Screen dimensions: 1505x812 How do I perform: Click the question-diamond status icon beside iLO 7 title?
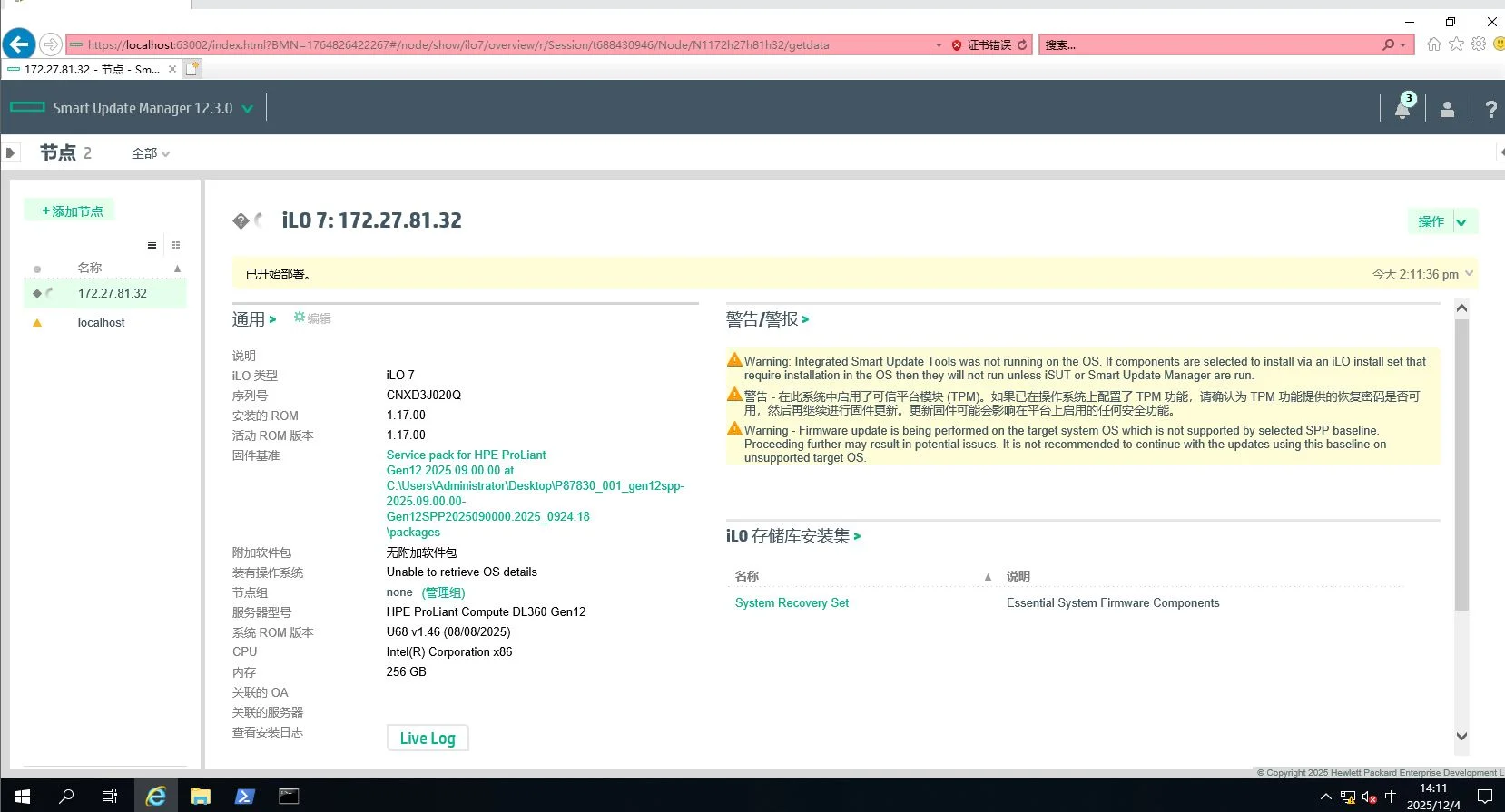240,220
